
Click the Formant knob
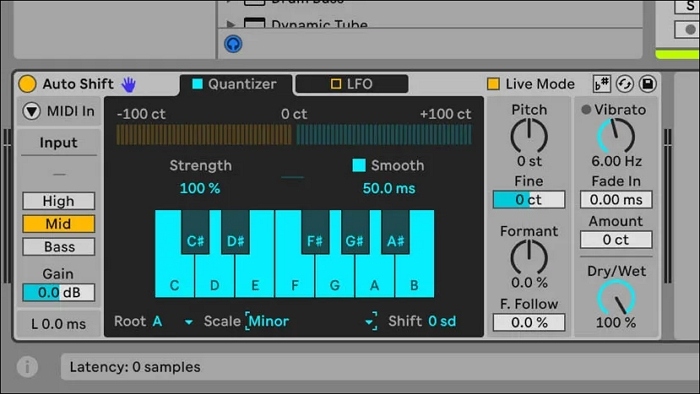529,257
